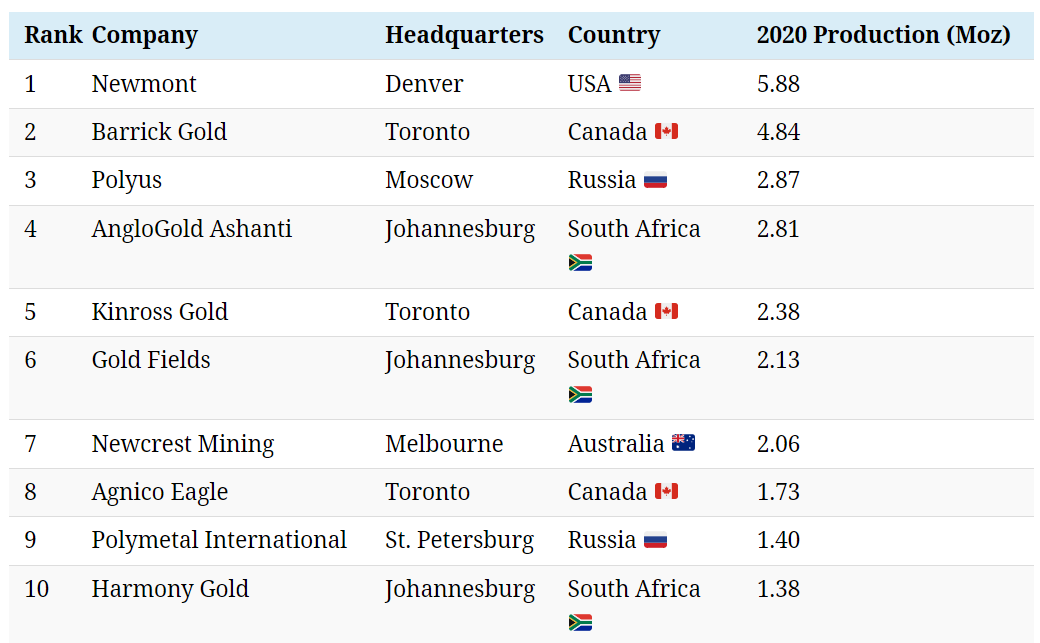Click the Rank column header

tap(53, 35)
